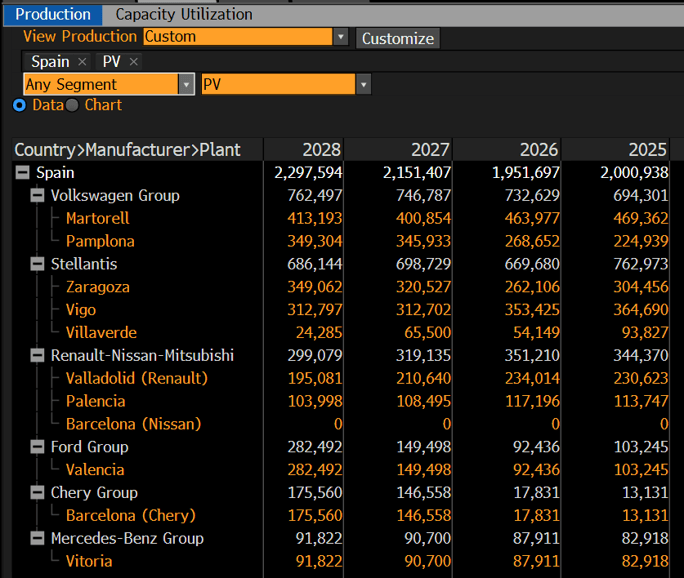The width and height of the screenshot is (684, 578).
Task: Click the Country>Manufacturer>Plant column header
Action: (137, 150)
